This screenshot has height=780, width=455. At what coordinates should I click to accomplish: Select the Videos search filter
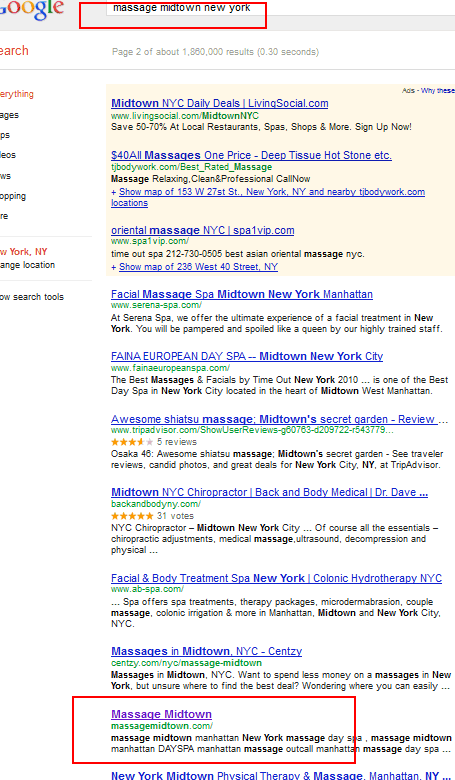point(8,155)
